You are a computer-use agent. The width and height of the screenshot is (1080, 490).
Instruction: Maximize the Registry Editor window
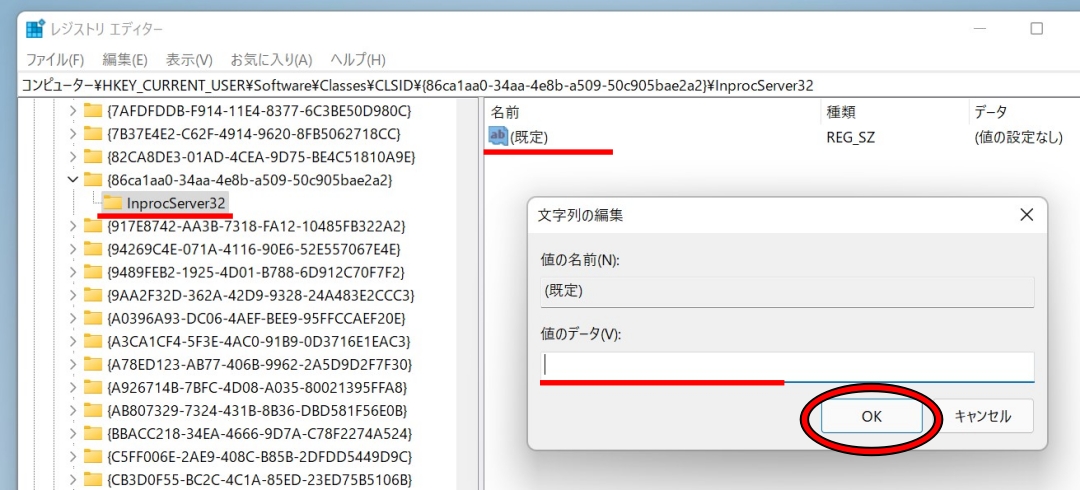1036,29
